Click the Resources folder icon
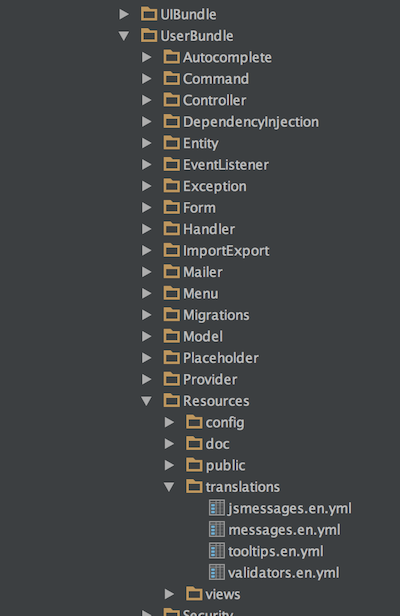Screen dimensions: 400x616 pyautogui.click(x=171, y=401)
